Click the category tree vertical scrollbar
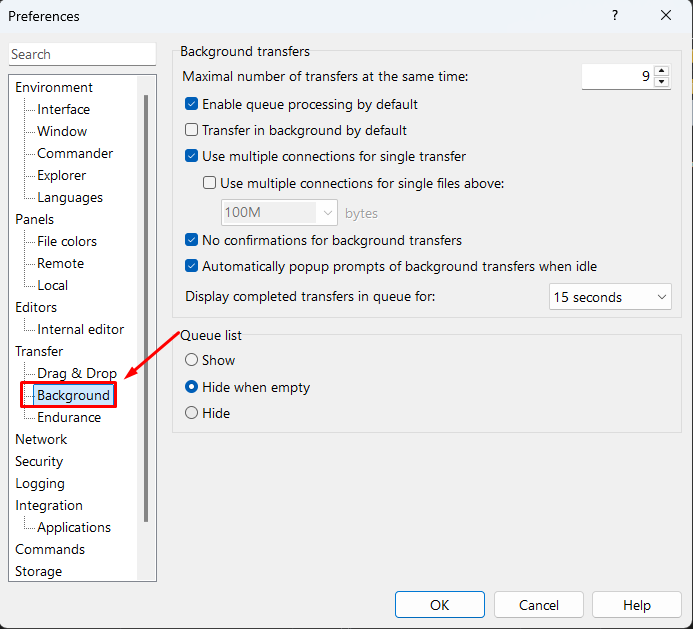The height and width of the screenshot is (629, 693). pos(146,300)
